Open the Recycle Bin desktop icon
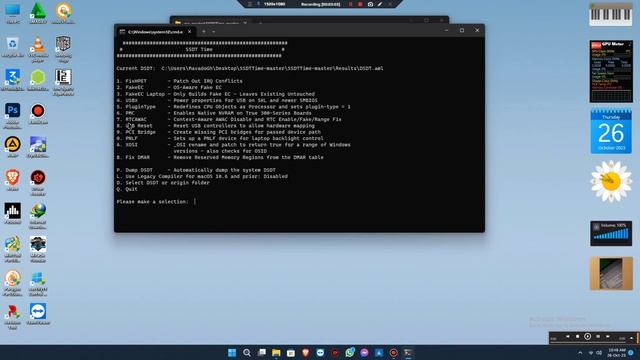This screenshot has height=360, width=640. click(12, 47)
